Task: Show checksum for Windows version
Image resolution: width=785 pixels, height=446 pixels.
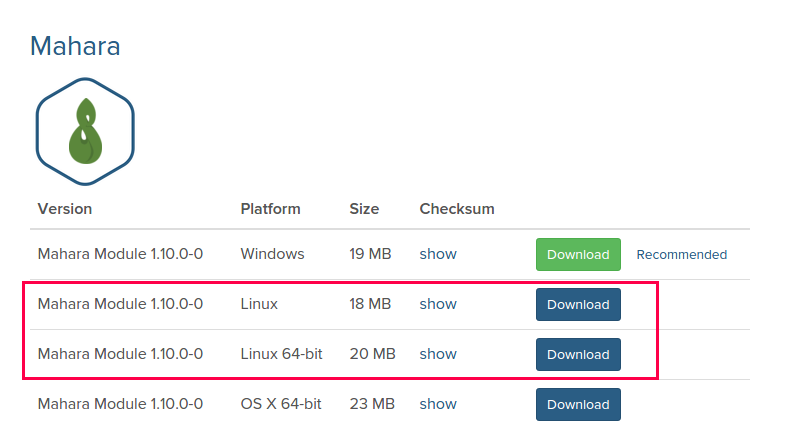Action: (438, 254)
